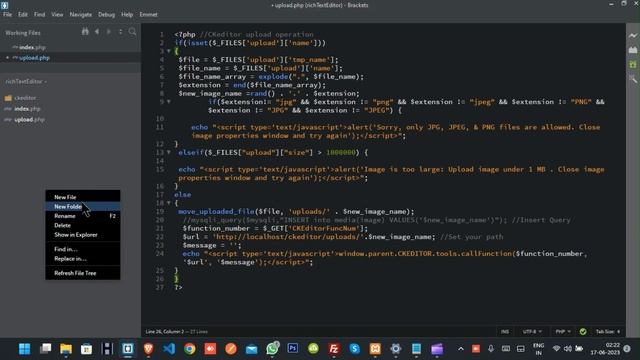Choose Delete from the context menu
The width and height of the screenshot is (640, 360).
click(x=83, y=225)
